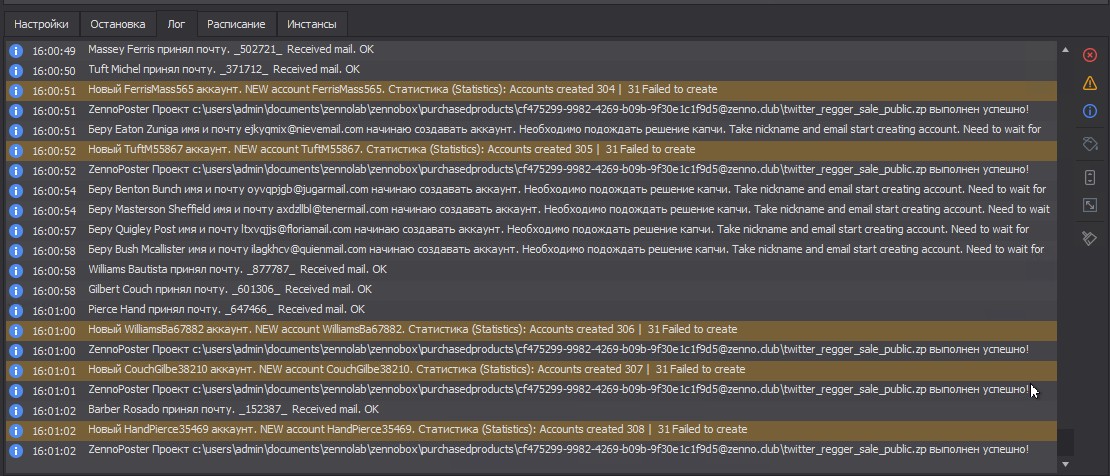Select log entry 'Tuft Michel принял почту'

pyautogui.click(x=531, y=70)
